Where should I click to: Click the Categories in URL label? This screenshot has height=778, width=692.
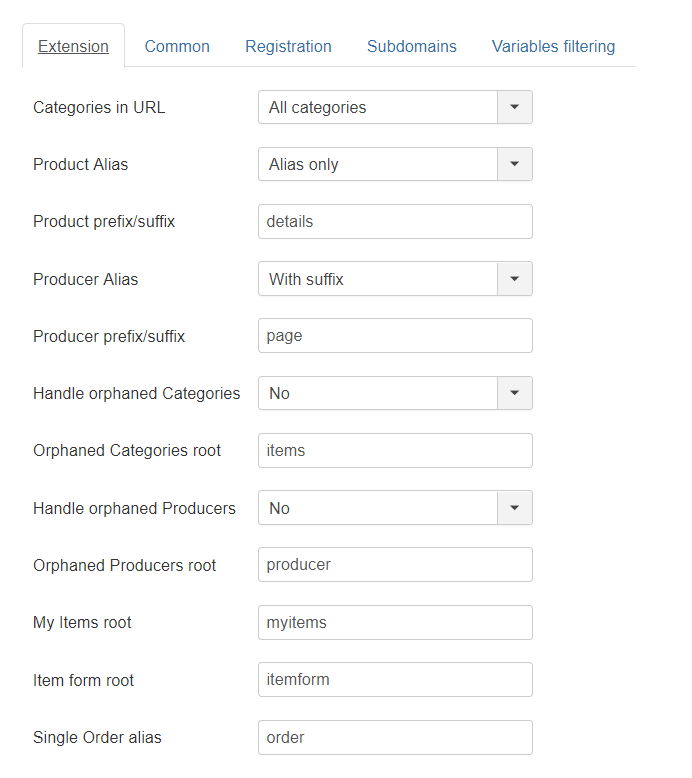pyautogui.click(x=99, y=107)
